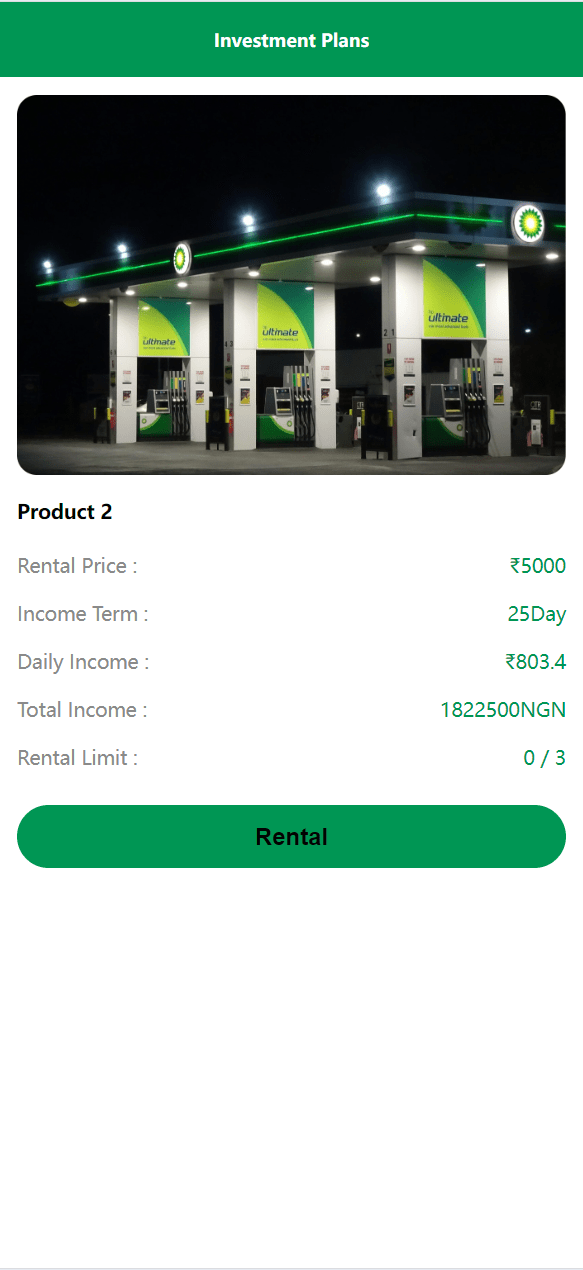Tap the green Rental button
Screen dimensions: 583x1270
tap(291, 836)
